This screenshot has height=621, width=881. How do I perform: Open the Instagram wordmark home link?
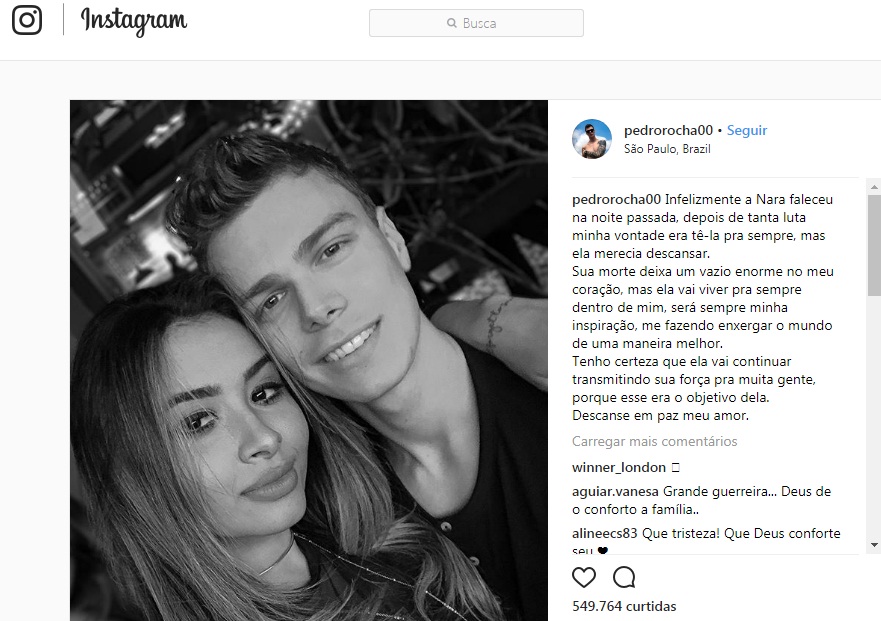tap(134, 21)
